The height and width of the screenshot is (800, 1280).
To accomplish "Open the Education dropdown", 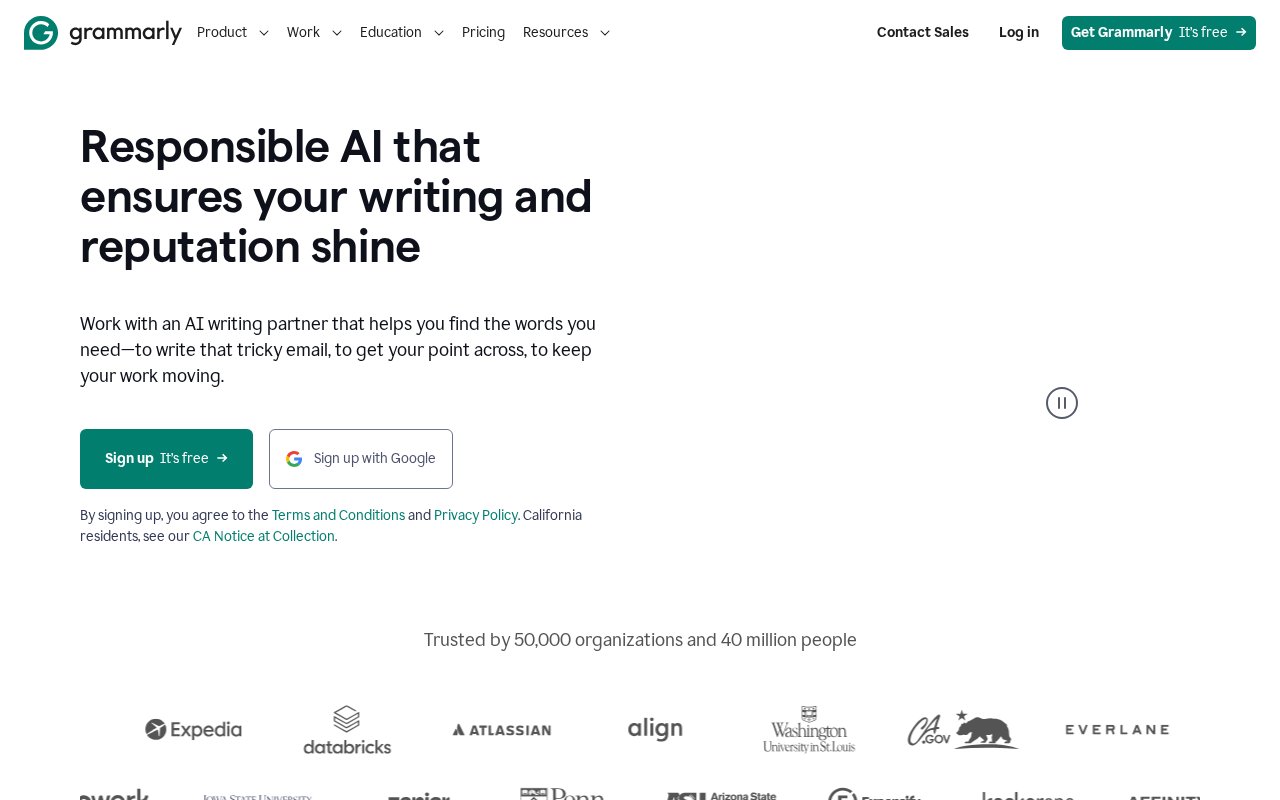I will 402,33.
